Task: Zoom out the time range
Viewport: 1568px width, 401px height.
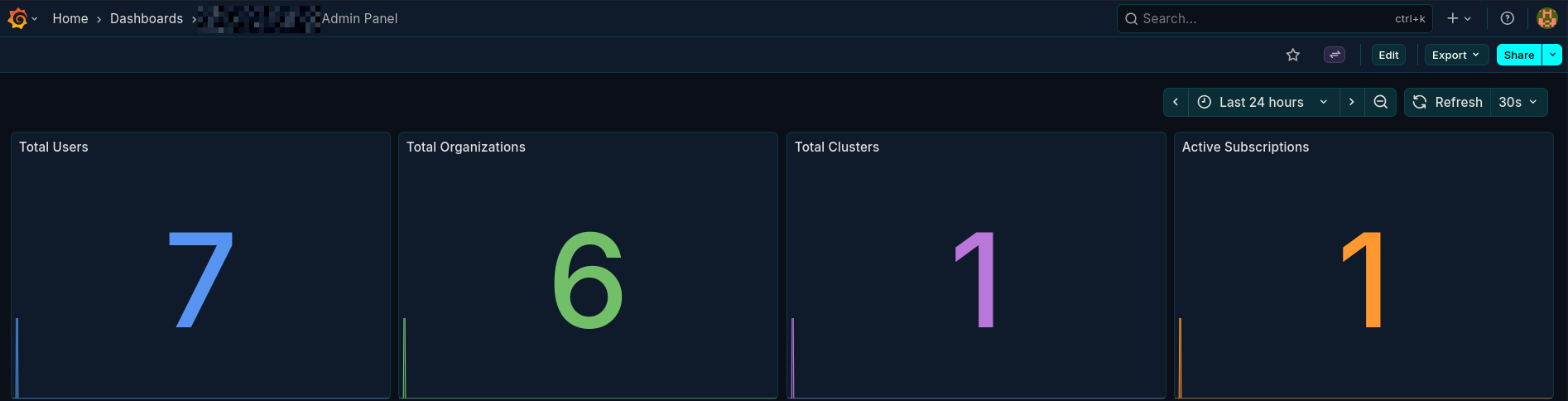Action: (1380, 102)
